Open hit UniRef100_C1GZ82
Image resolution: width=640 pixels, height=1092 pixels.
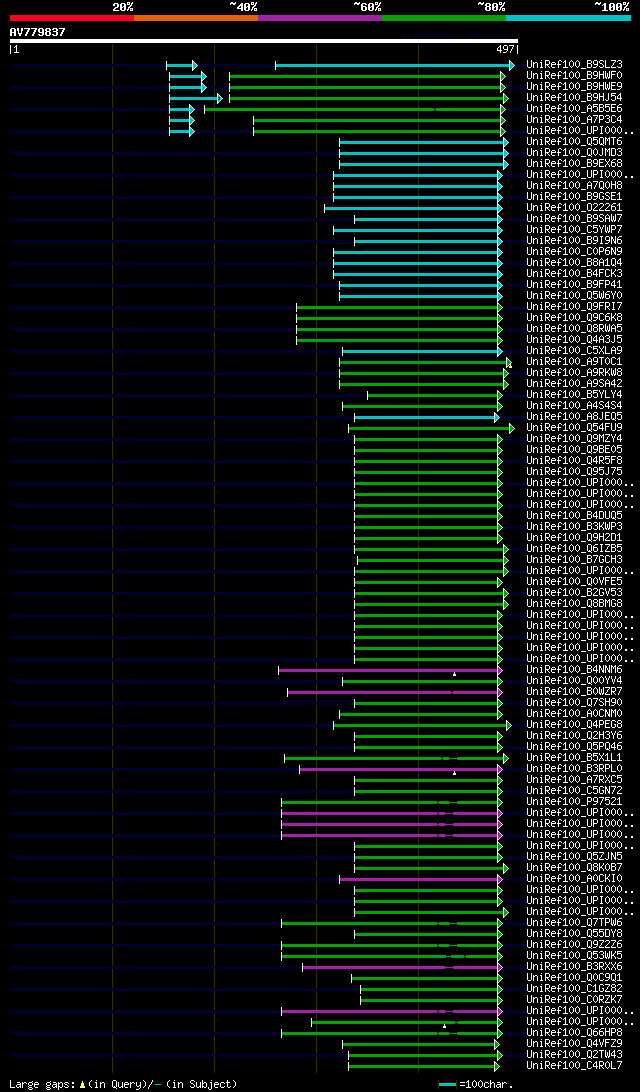click(574, 989)
